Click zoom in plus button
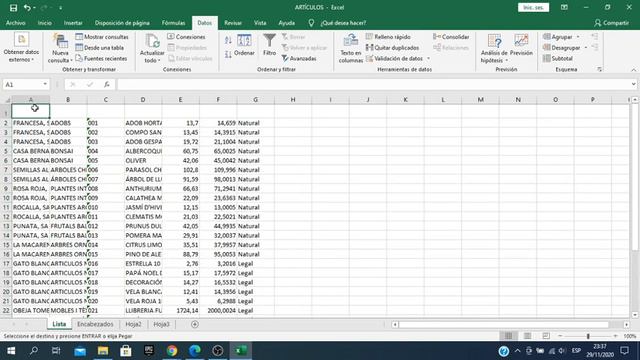Image resolution: width=640 pixels, height=360 pixels. click(x=616, y=336)
